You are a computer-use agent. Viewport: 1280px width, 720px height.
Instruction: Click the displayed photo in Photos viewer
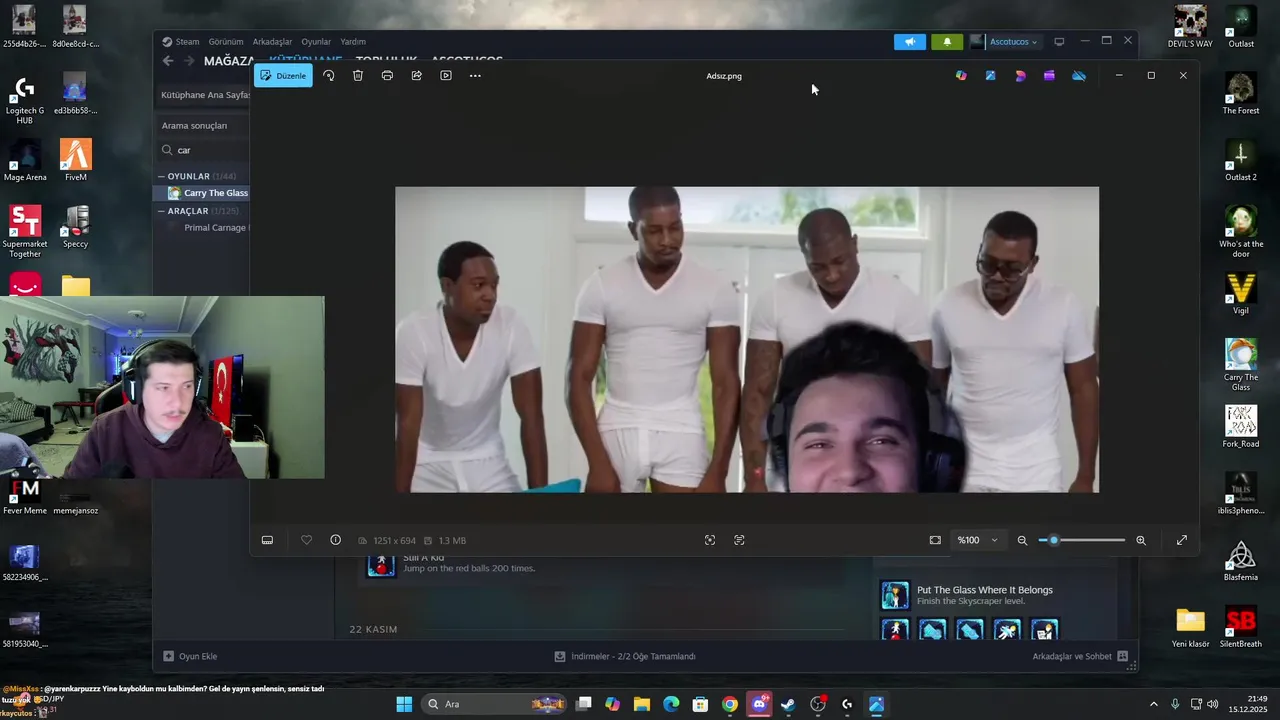pos(747,339)
